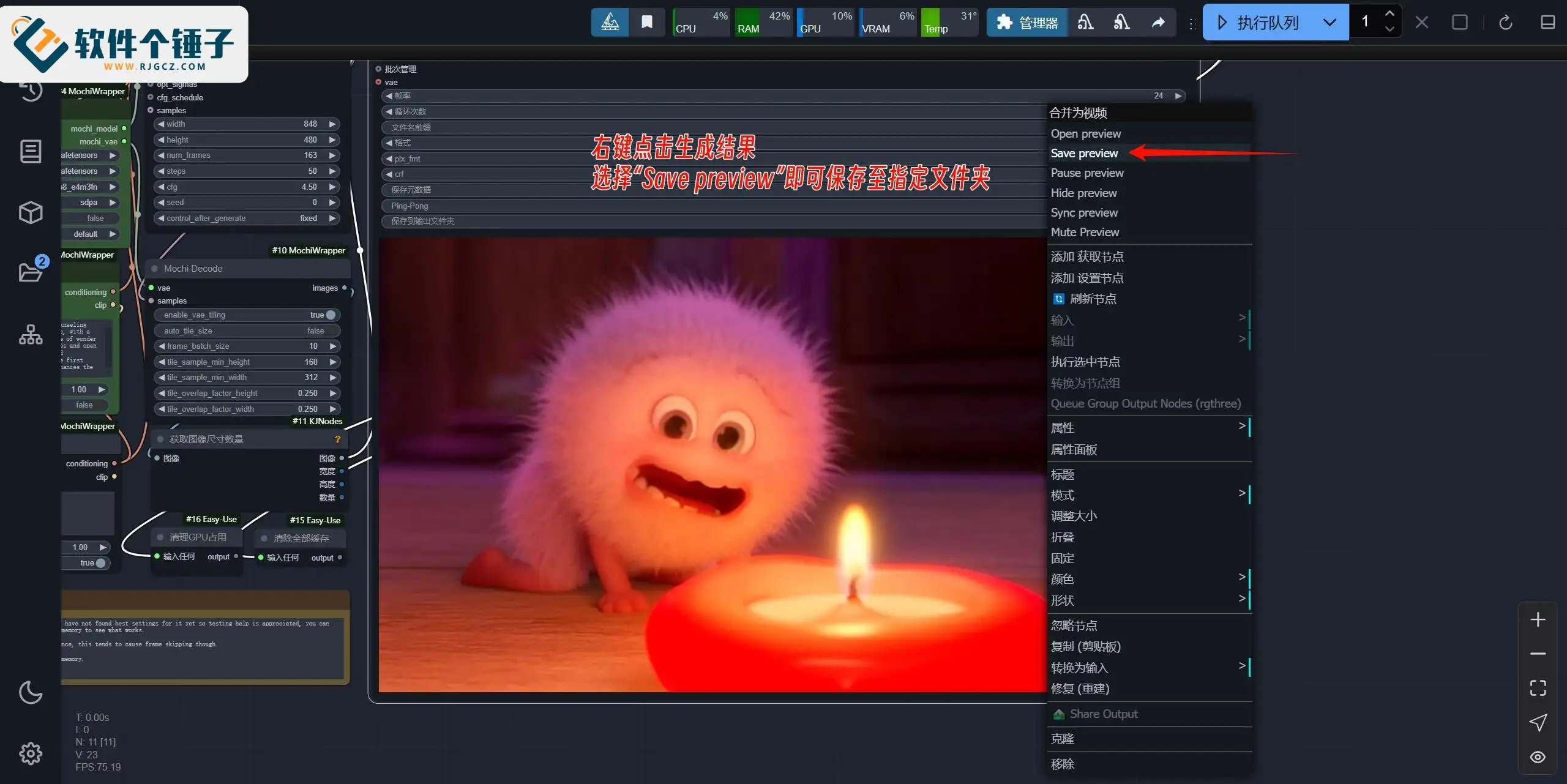Image resolution: width=1567 pixels, height=784 pixels.
Task: Toggle enable_vae_tiling switch
Action: [x=247, y=315]
